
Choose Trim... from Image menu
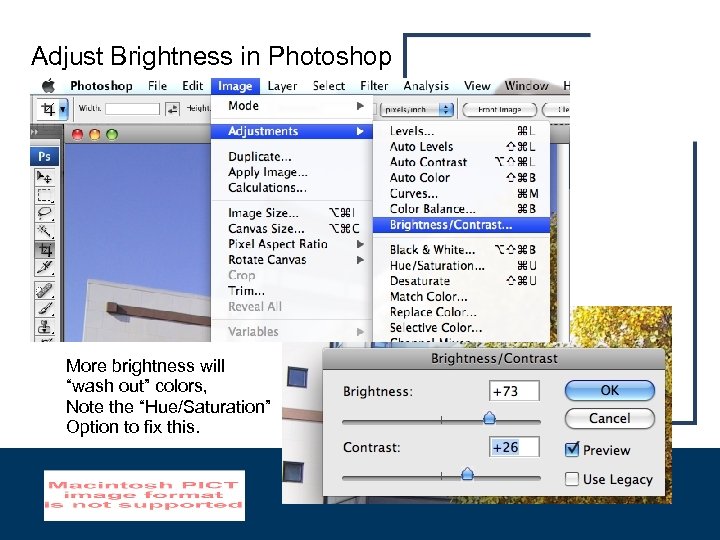[292, 291]
